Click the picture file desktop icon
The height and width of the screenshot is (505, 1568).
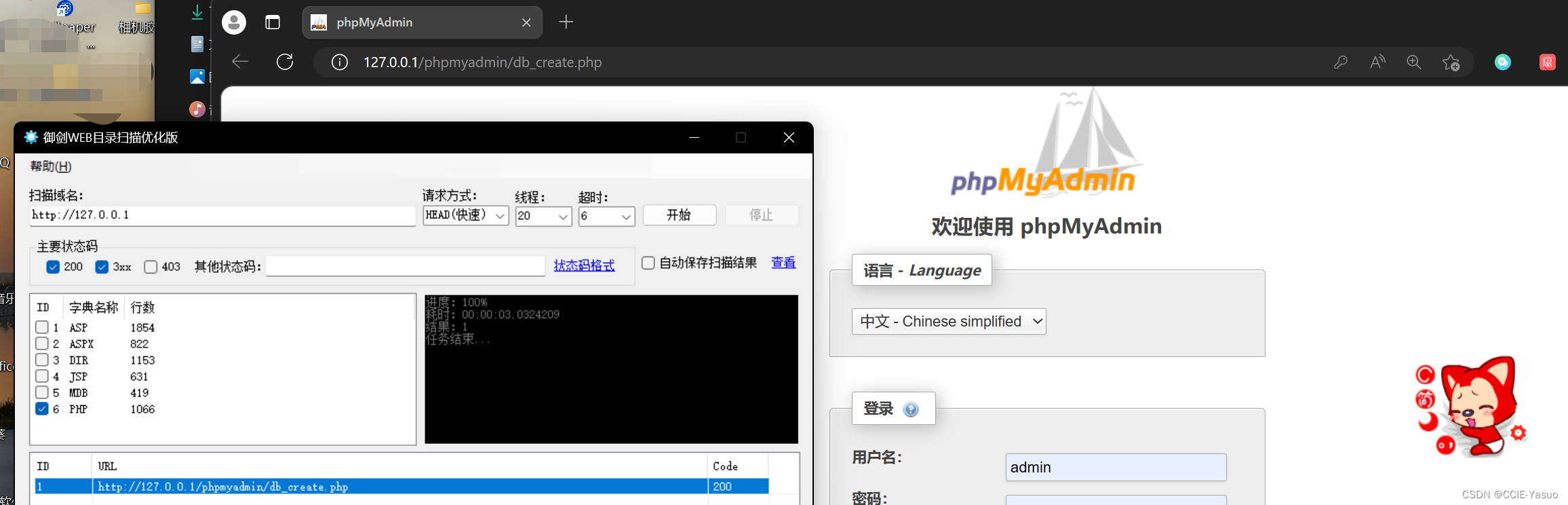(197, 77)
